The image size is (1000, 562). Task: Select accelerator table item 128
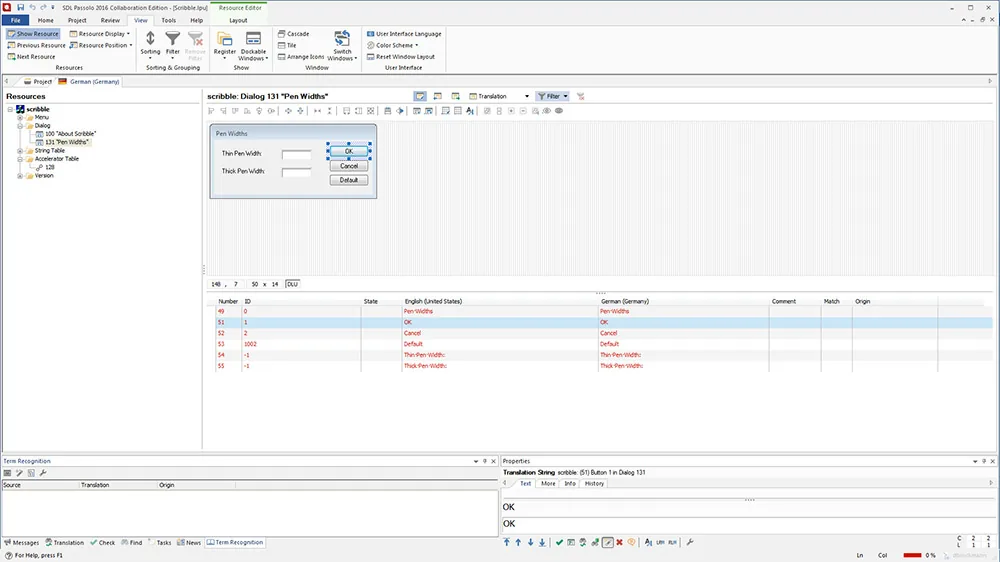[x=50, y=167]
